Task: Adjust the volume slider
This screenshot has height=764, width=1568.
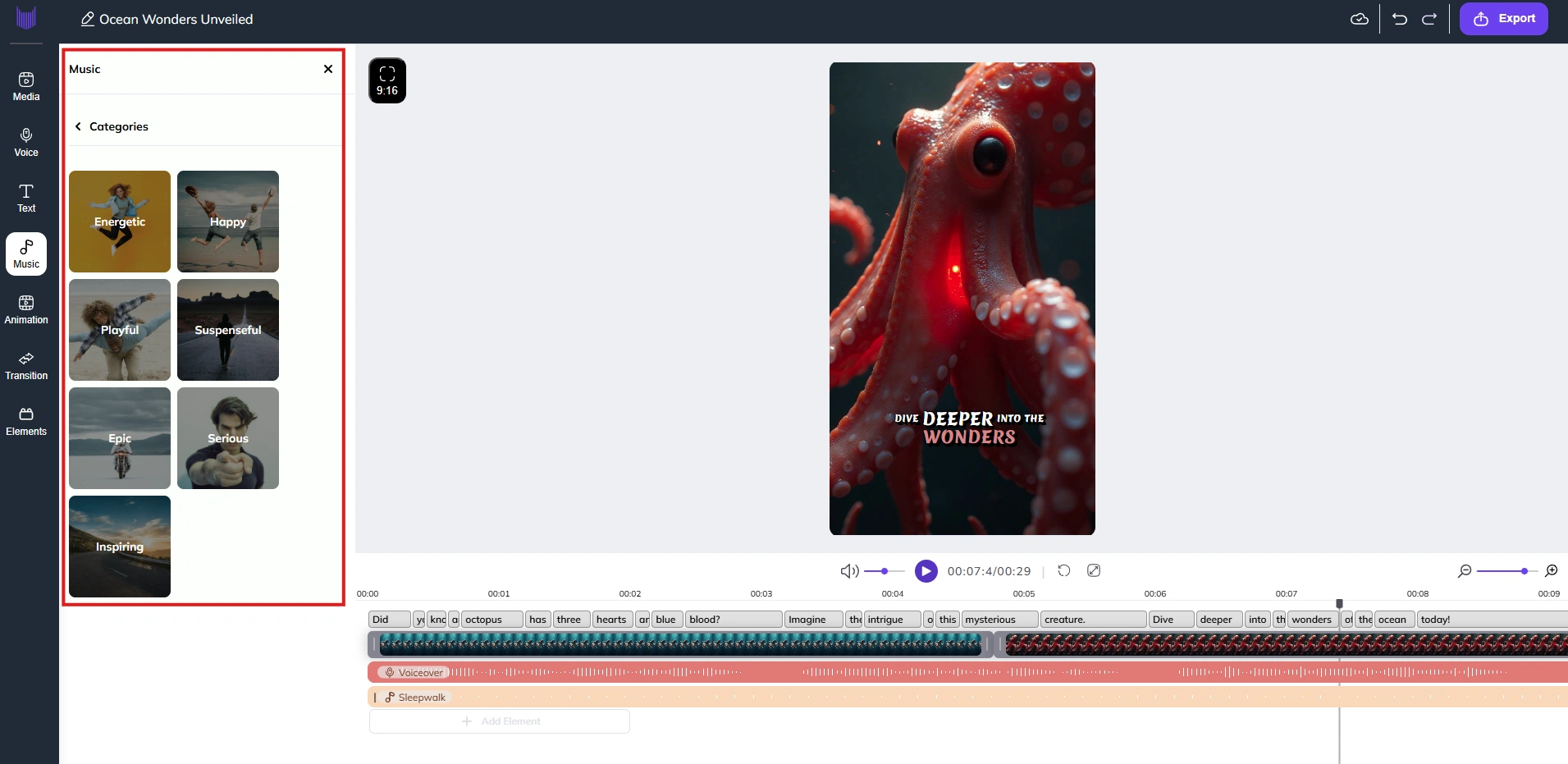Action: click(885, 571)
